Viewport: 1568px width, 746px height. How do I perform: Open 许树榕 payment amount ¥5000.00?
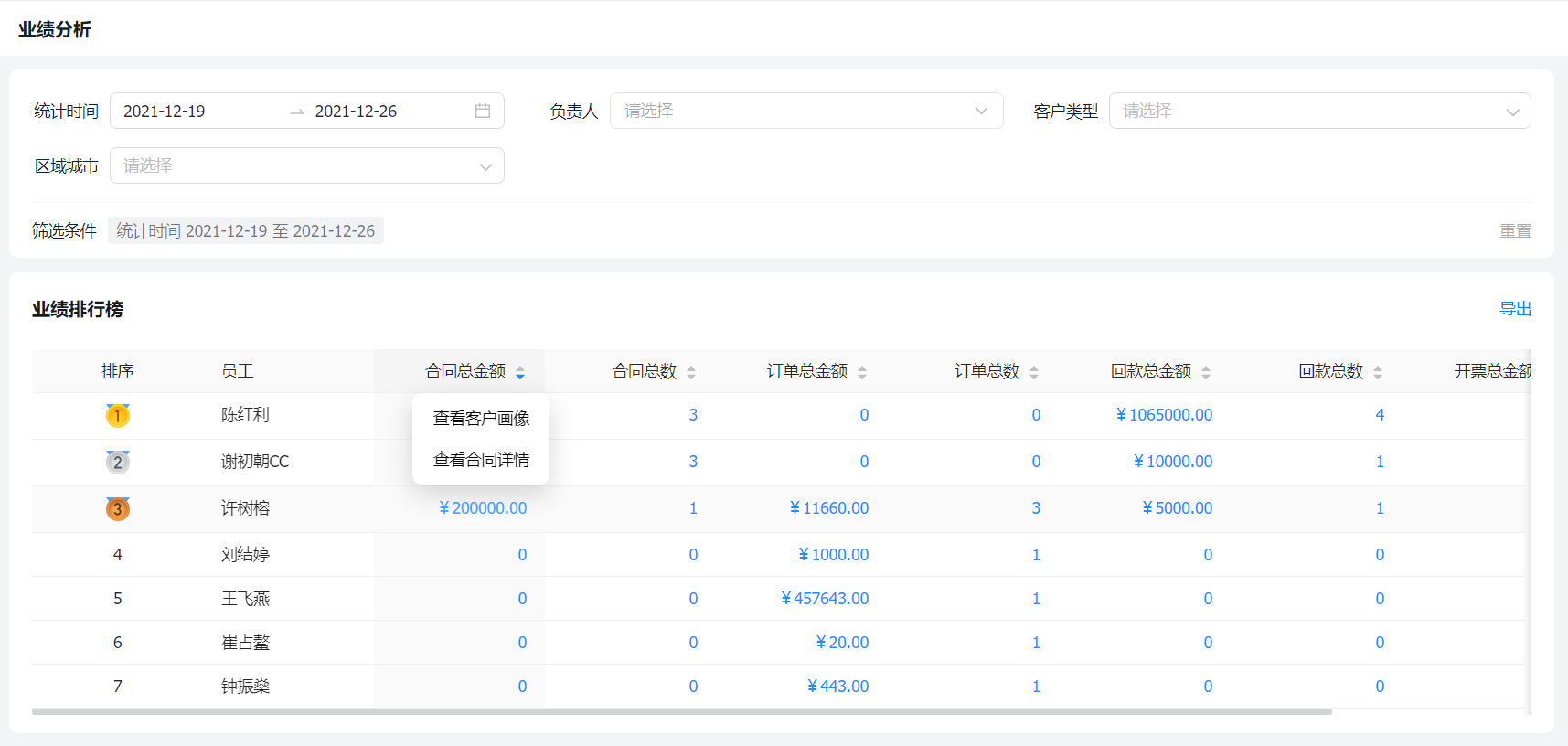1178,508
